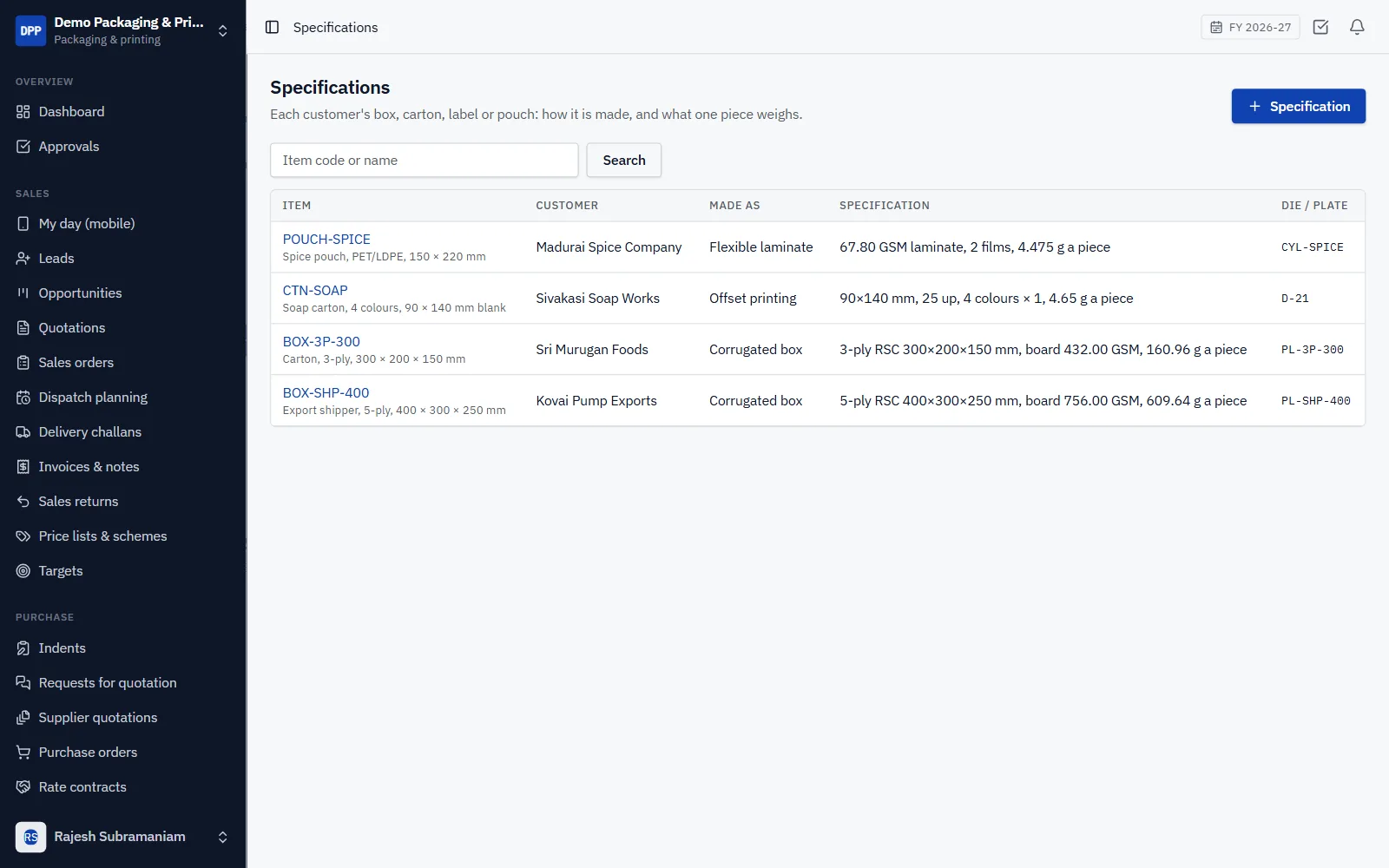Click the + Specification button
This screenshot has width=1389, height=868.
1298,106
